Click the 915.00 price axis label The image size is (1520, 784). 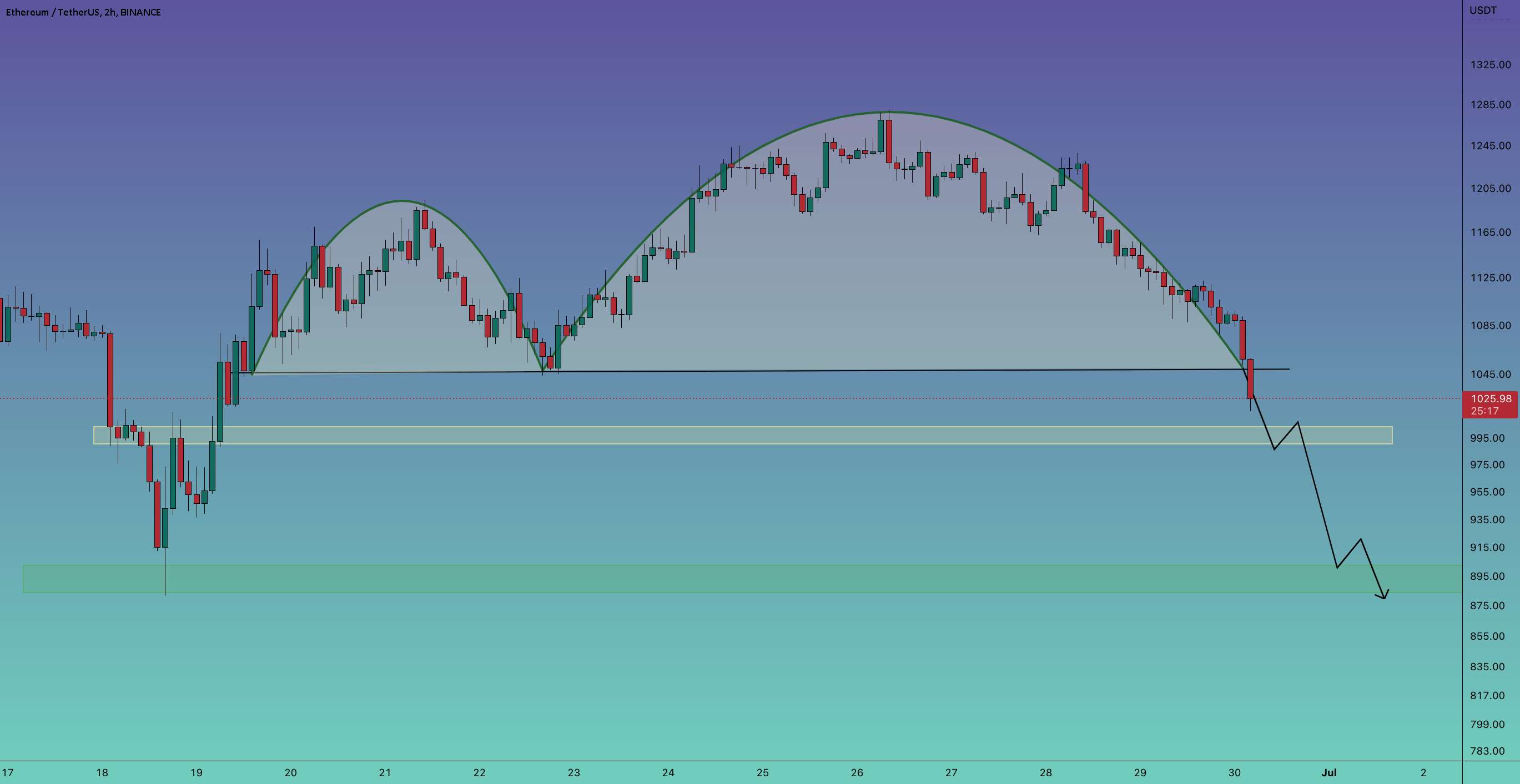click(x=1488, y=548)
